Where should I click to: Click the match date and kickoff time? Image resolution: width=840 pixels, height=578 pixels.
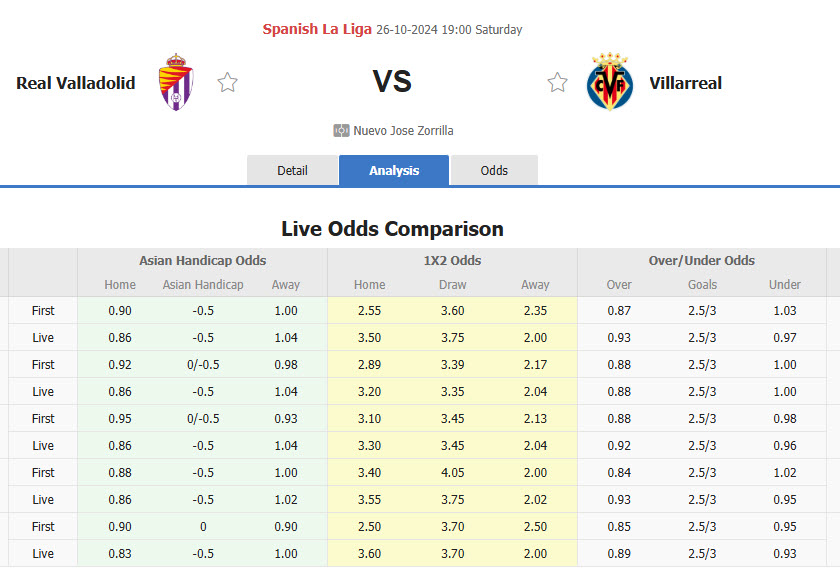(448, 29)
